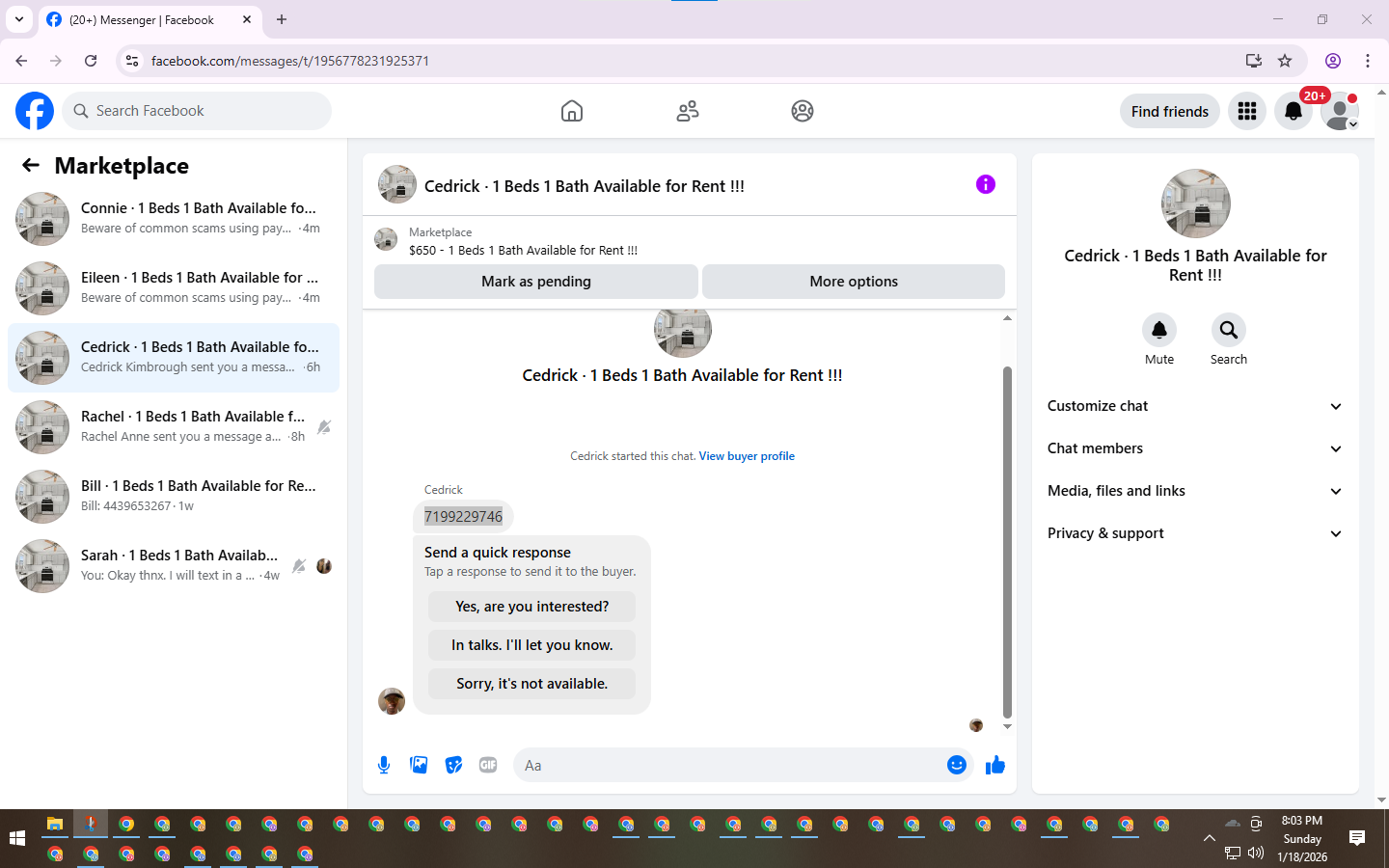The image size is (1389, 868).
Task: Click the Find friends button
Action: [1170, 111]
